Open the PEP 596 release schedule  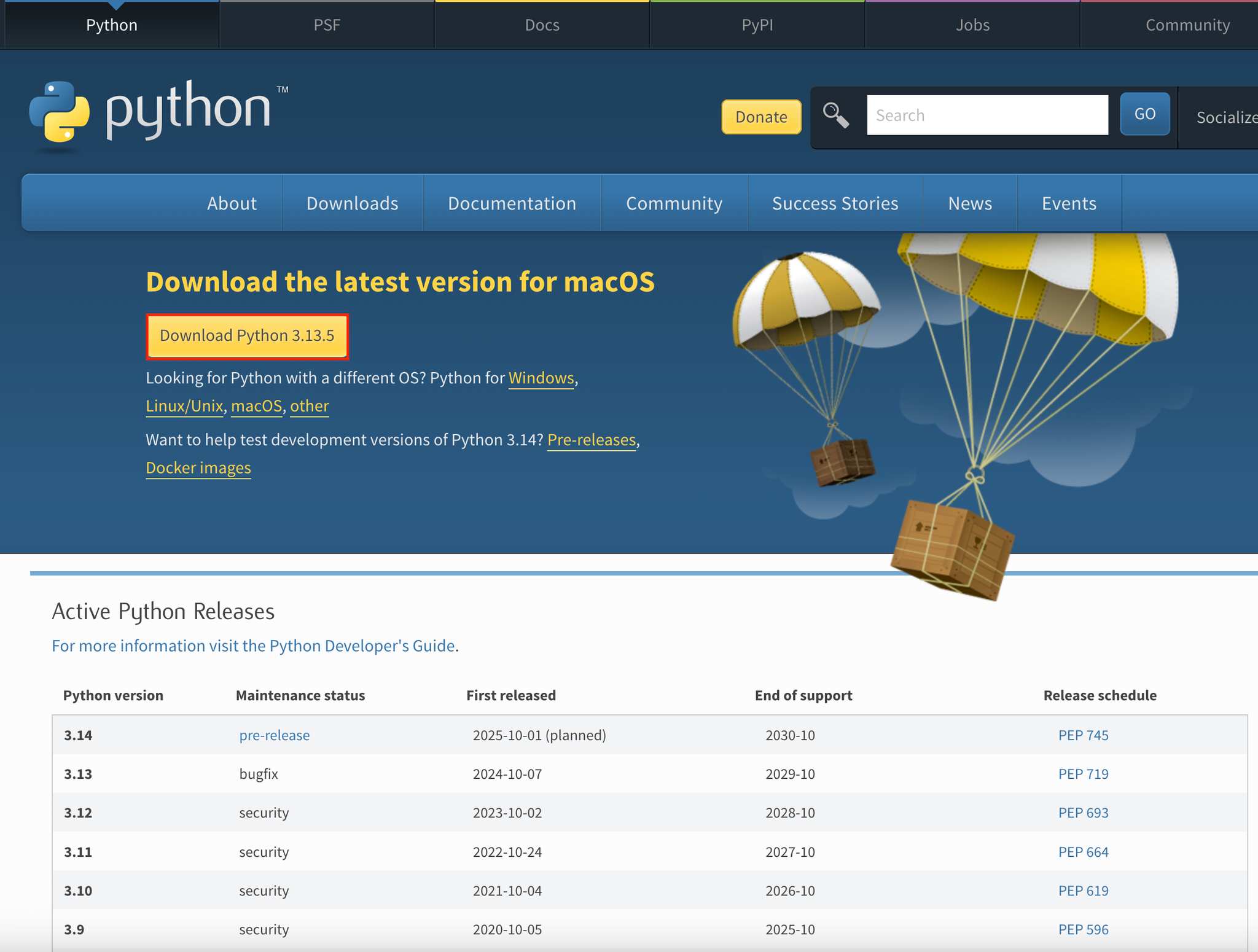pyautogui.click(x=1084, y=929)
